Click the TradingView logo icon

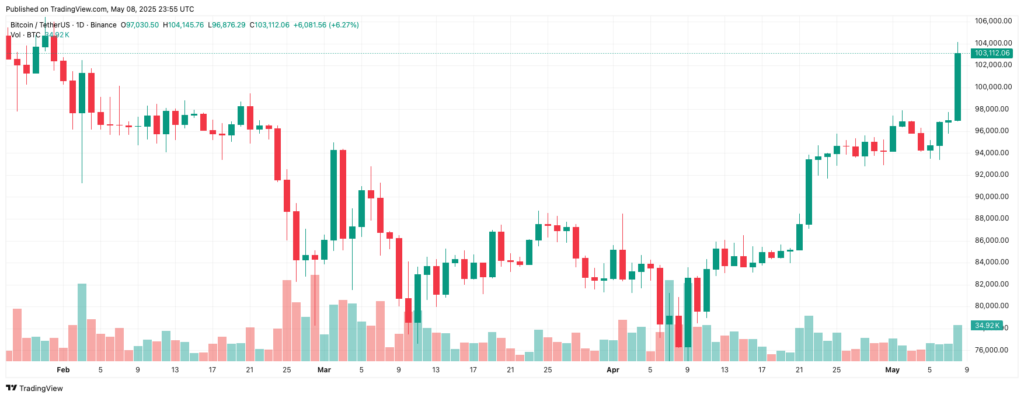pyautogui.click(x=11, y=388)
